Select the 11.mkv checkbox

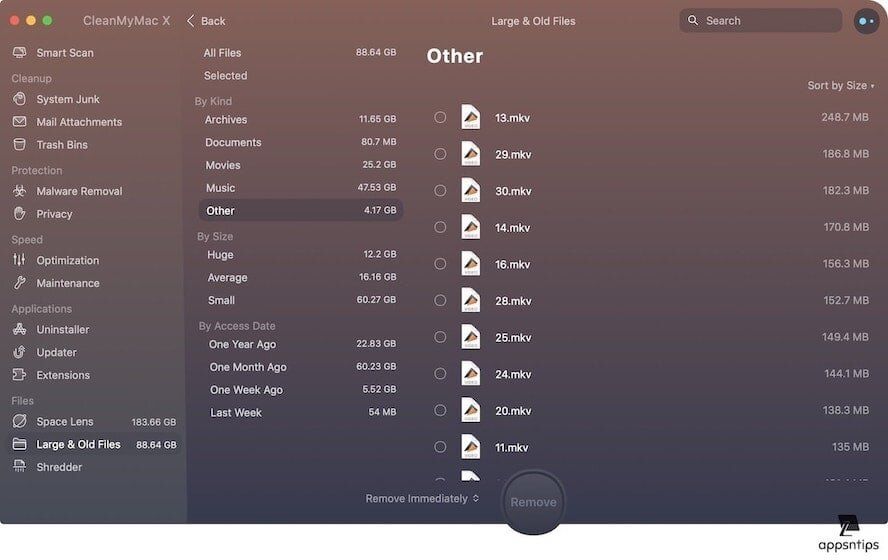pyautogui.click(x=440, y=447)
